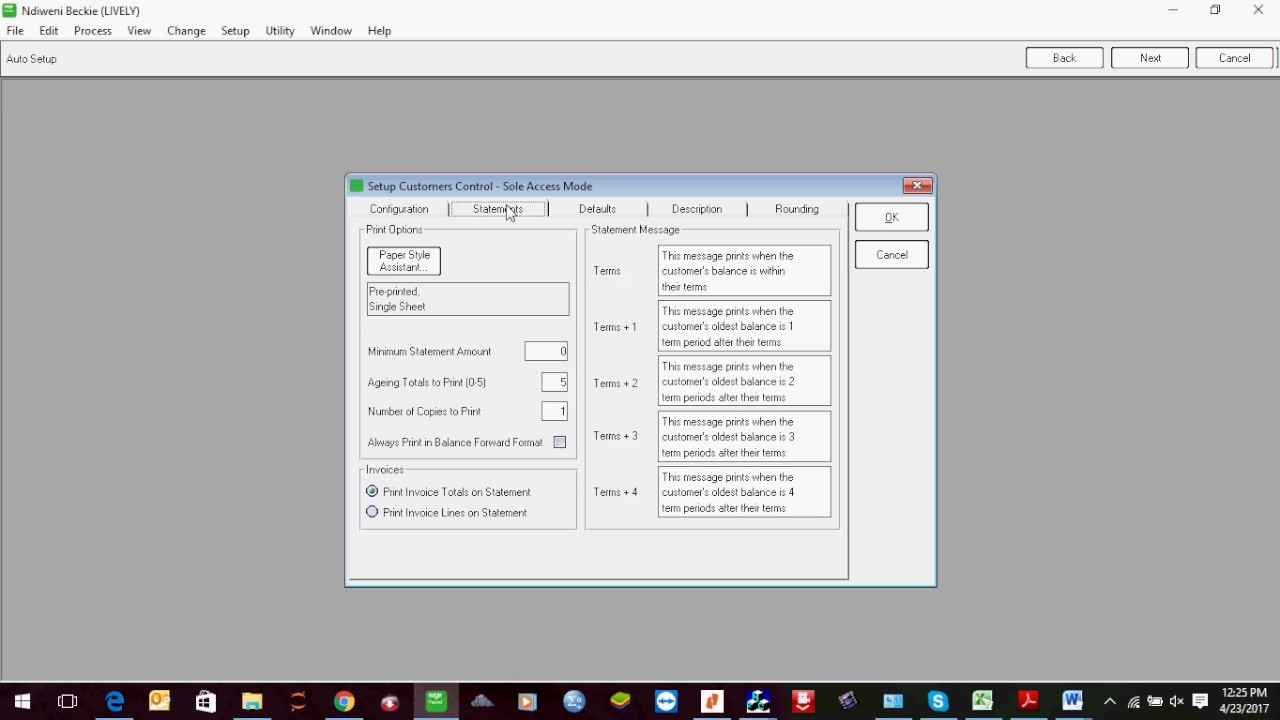
Task: Switch to the Configuration tab
Action: tap(399, 209)
